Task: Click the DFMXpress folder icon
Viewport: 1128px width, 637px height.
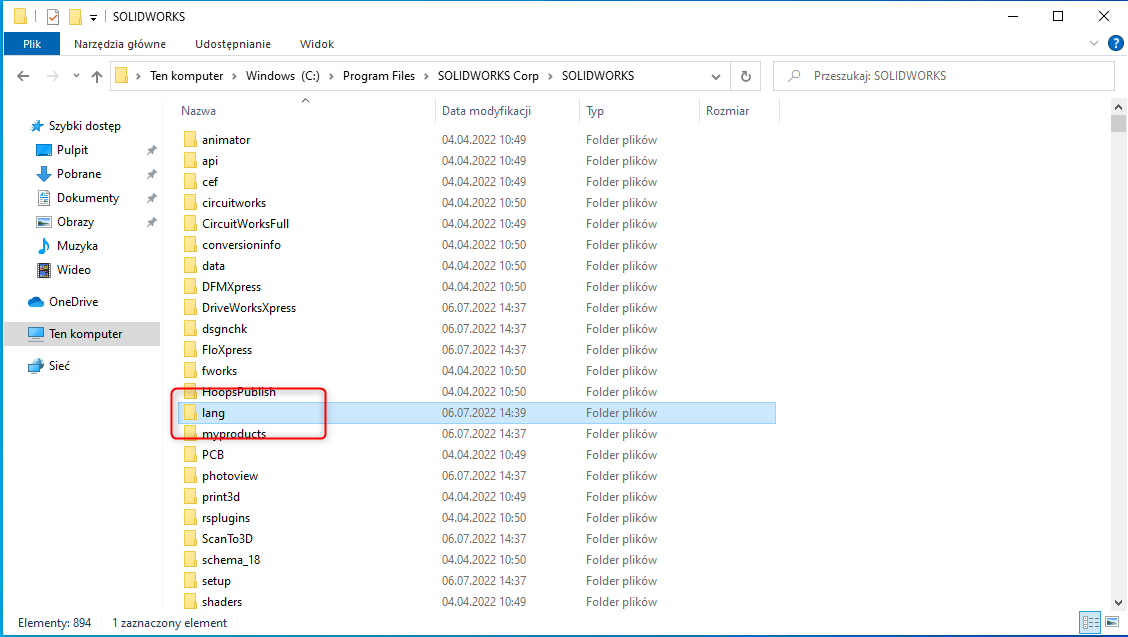Action: (190, 286)
